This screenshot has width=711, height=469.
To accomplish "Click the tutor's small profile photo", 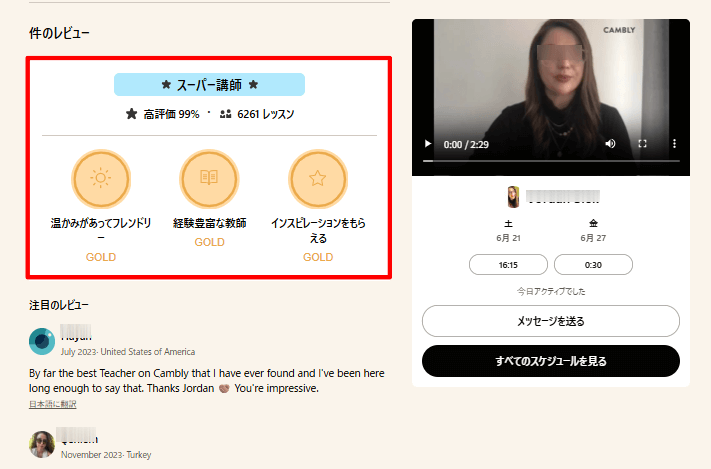I will coord(513,197).
